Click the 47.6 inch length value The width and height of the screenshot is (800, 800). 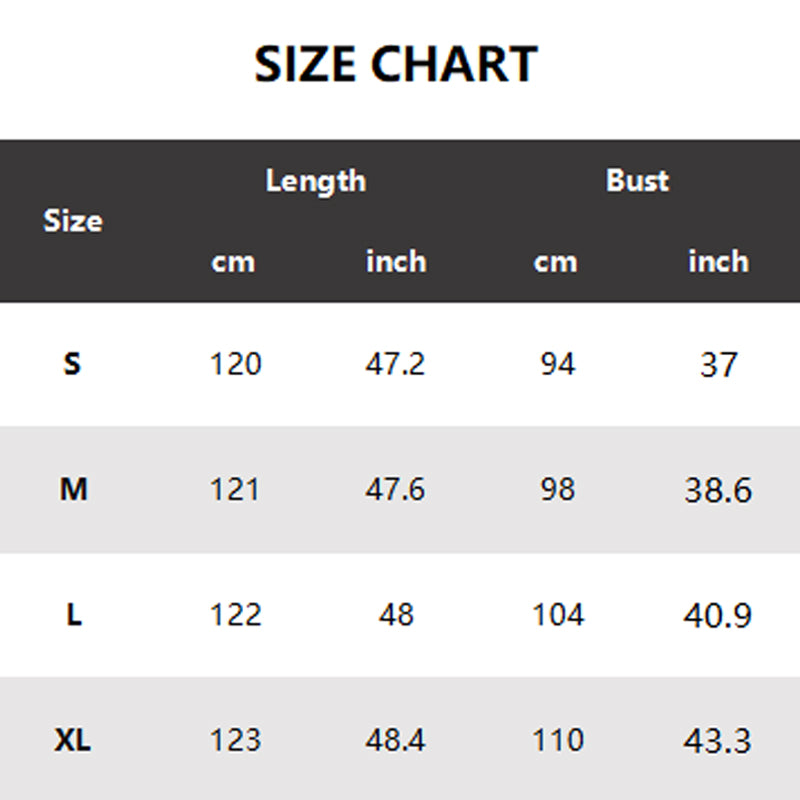[395, 490]
